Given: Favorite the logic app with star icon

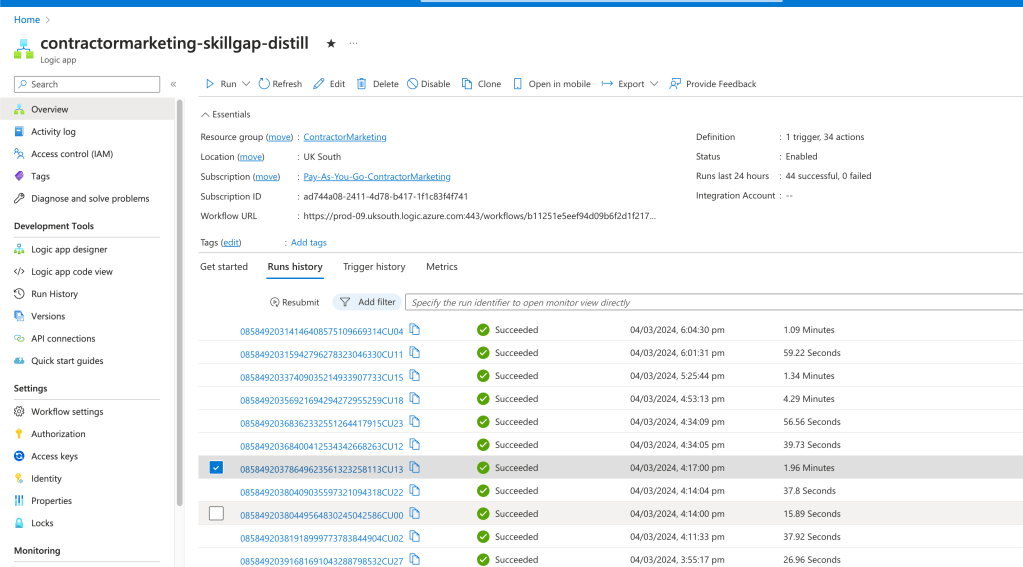Looking at the screenshot, I should click(331, 44).
